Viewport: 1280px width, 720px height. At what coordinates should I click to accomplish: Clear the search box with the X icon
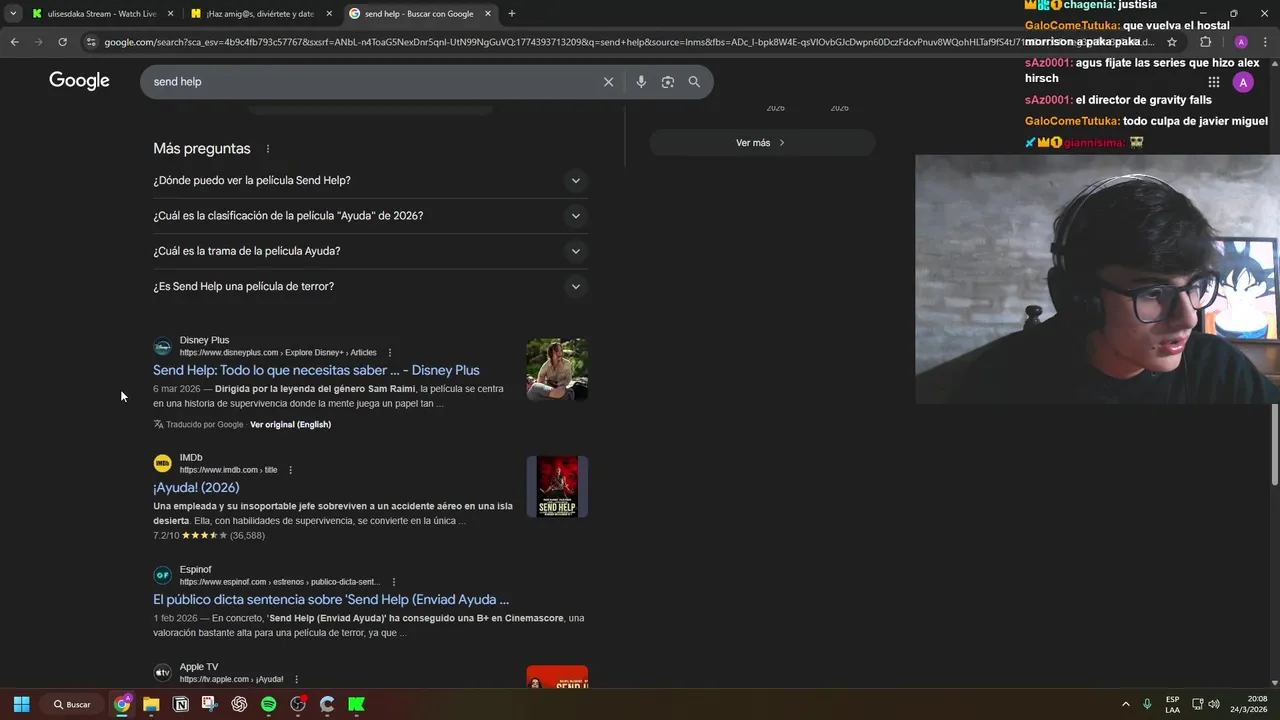click(x=608, y=82)
